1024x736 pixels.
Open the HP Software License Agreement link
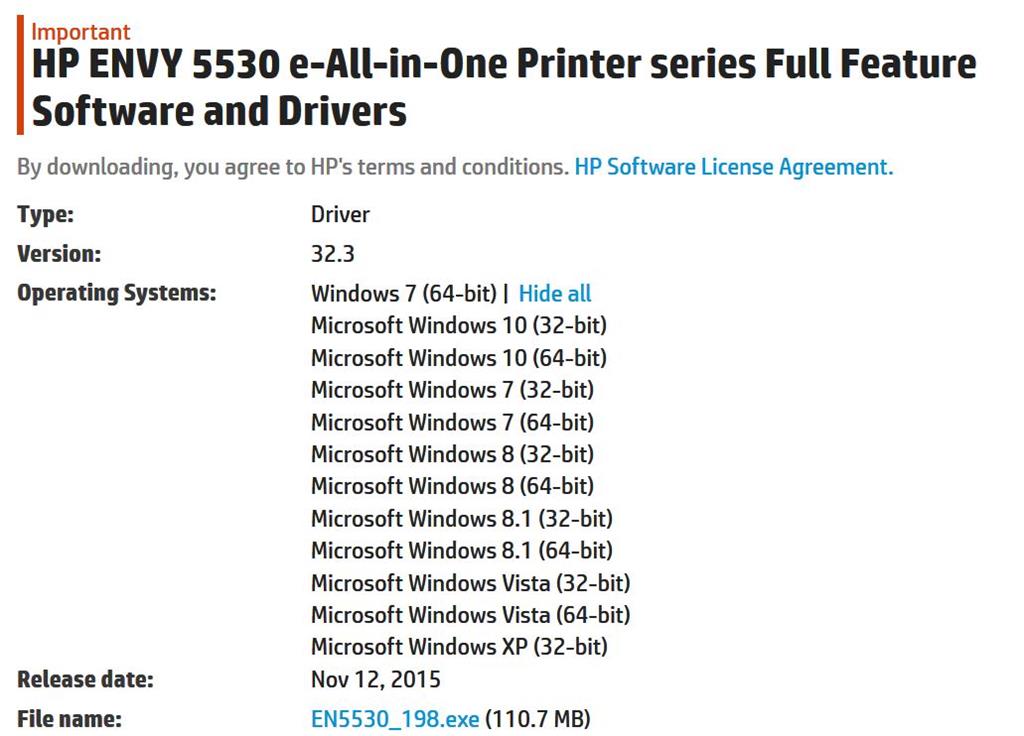coord(733,167)
